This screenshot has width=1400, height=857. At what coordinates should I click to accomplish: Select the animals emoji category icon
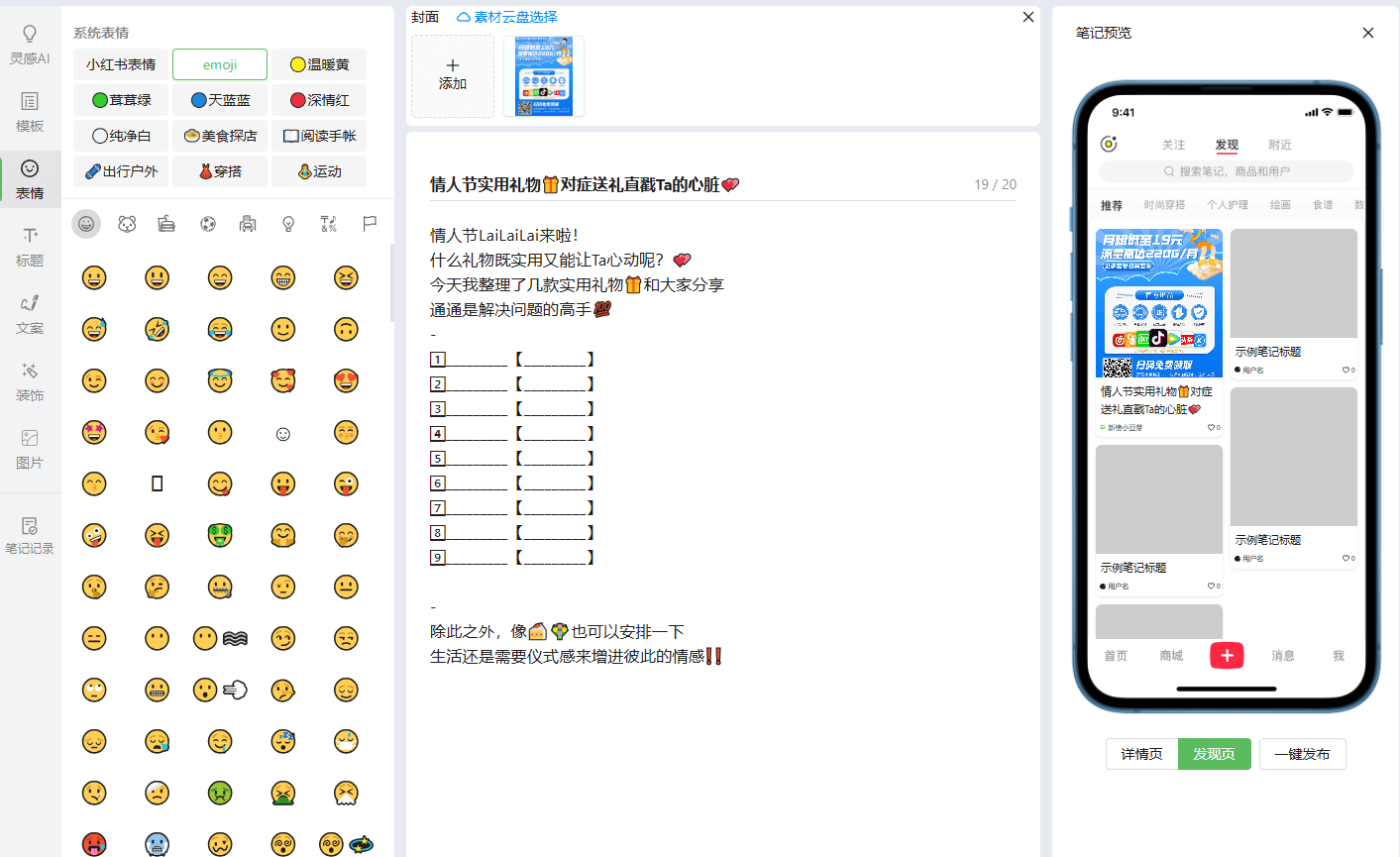pyautogui.click(x=127, y=224)
